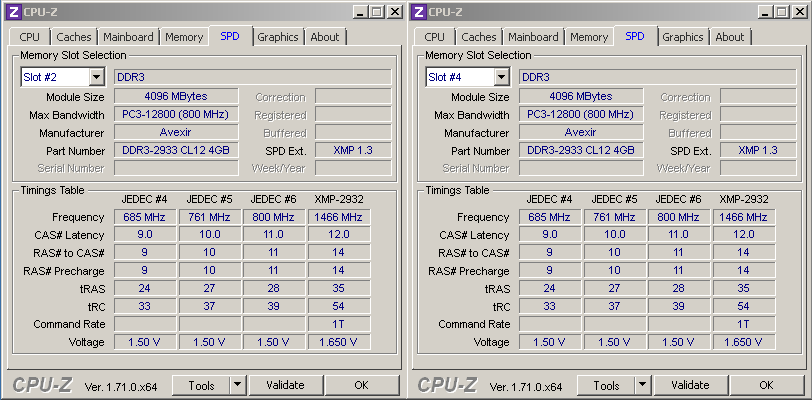Close the left CPU-Z window
The width and height of the screenshot is (812, 400).
395,12
